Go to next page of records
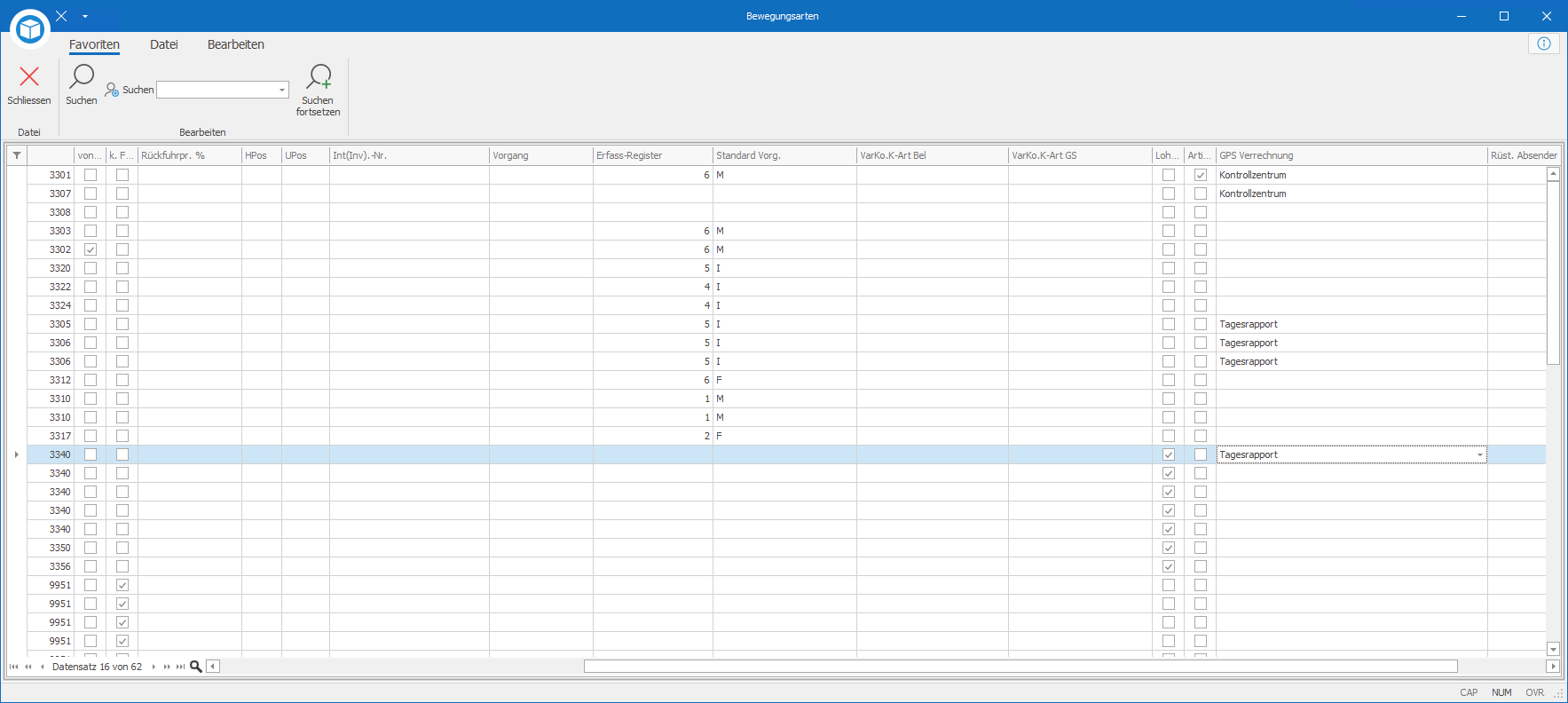The image size is (1568, 703). pos(167,667)
